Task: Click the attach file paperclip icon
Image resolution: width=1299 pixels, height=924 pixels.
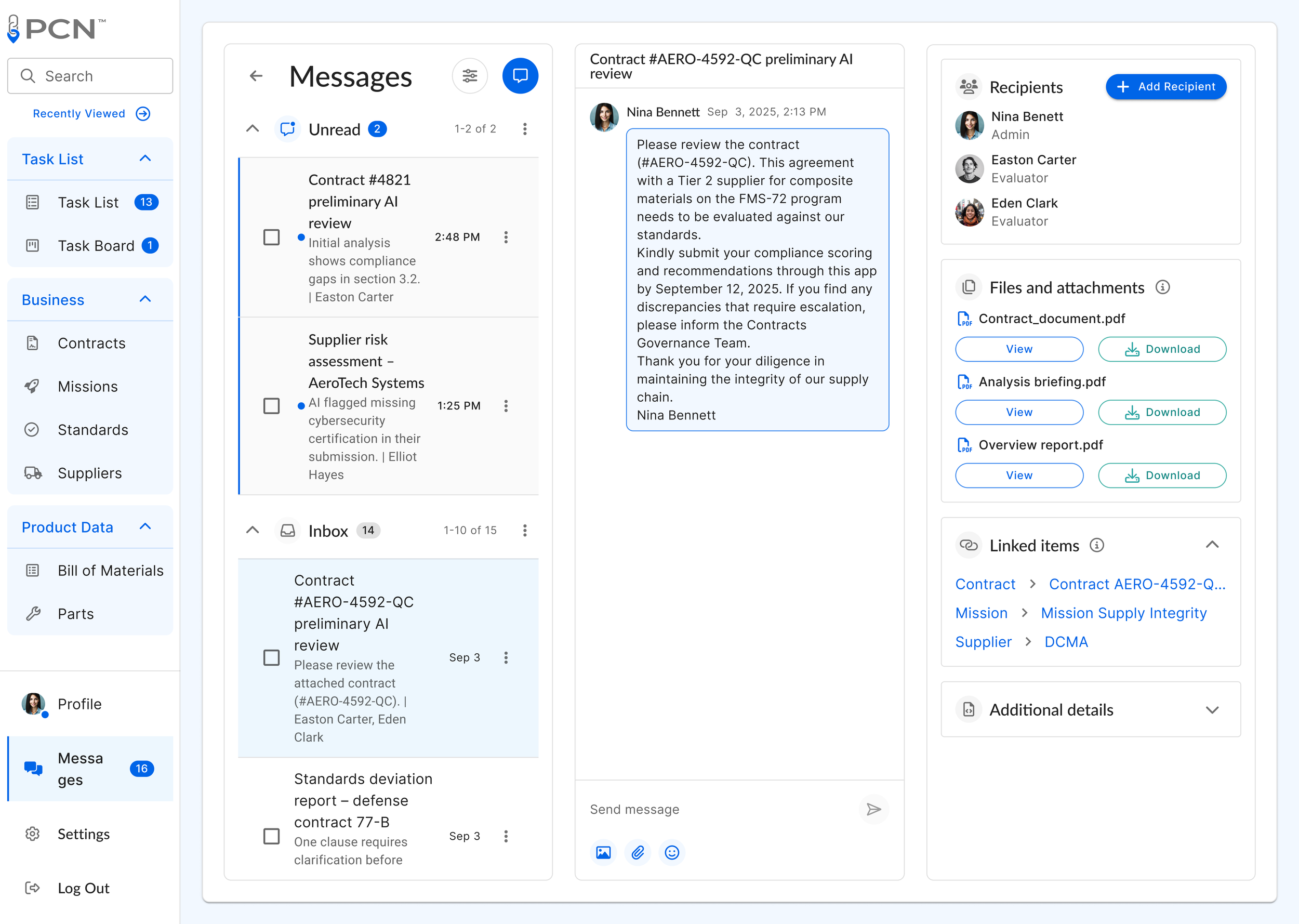Action: coord(638,852)
